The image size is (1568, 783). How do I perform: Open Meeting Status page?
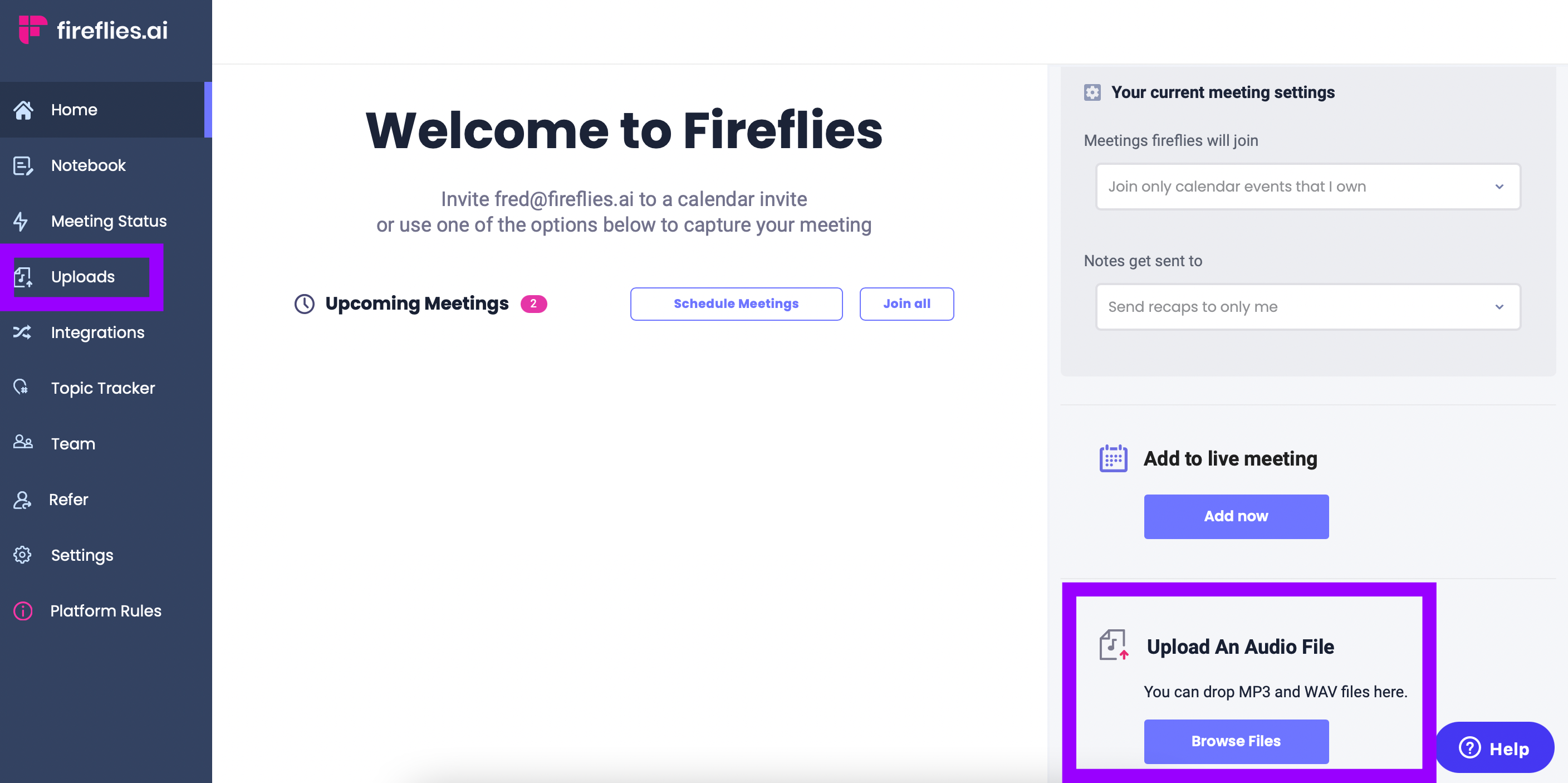coord(108,220)
